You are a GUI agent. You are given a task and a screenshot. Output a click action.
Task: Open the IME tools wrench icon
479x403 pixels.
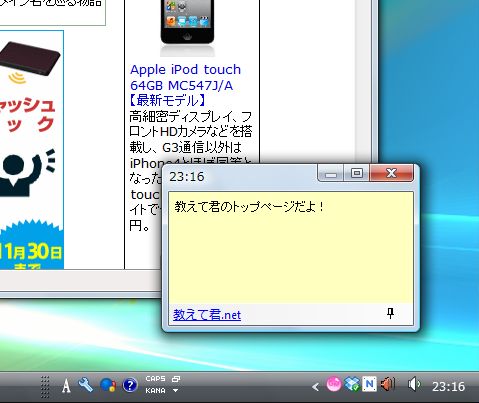[x=86, y=385]
